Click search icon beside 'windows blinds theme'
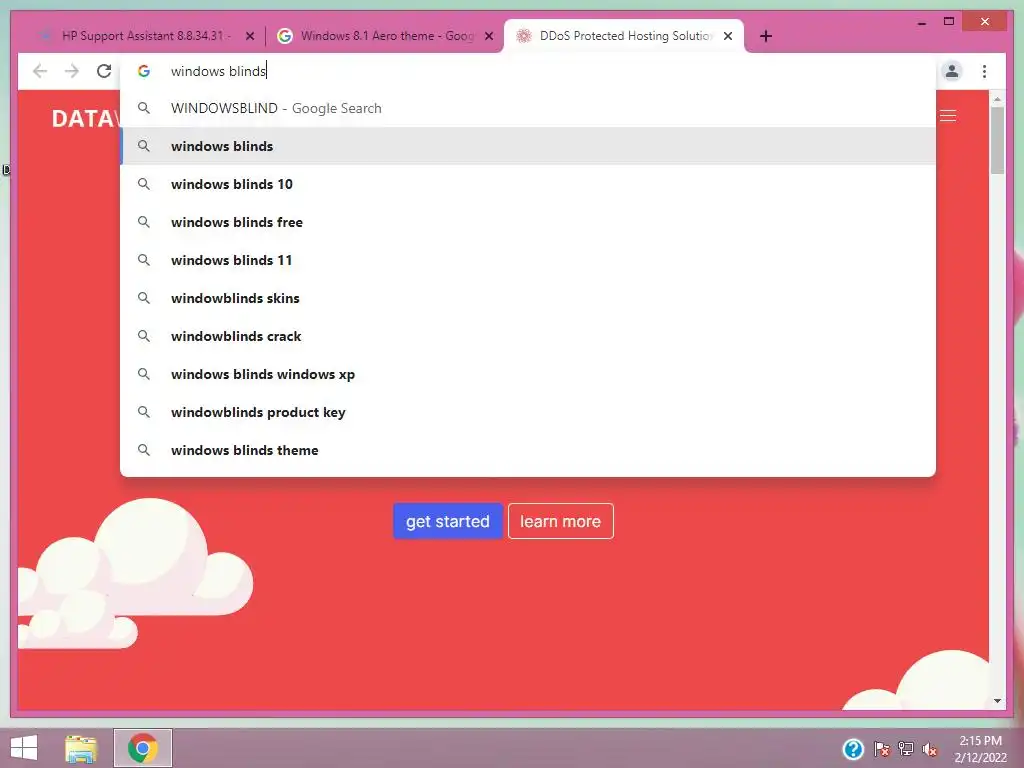Image resolution: width=1024 pixels, height=768 pixels. tap(144, 450)
